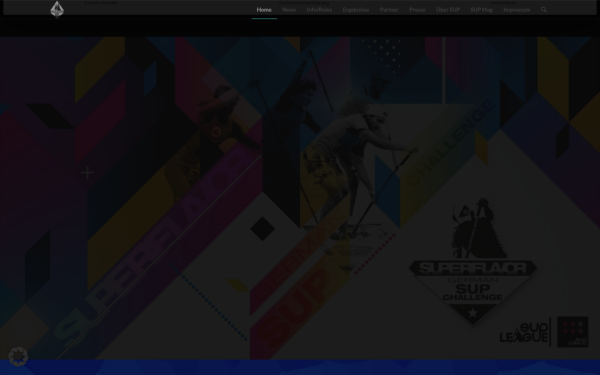Open the search magnifier icon

click(543, 10)
